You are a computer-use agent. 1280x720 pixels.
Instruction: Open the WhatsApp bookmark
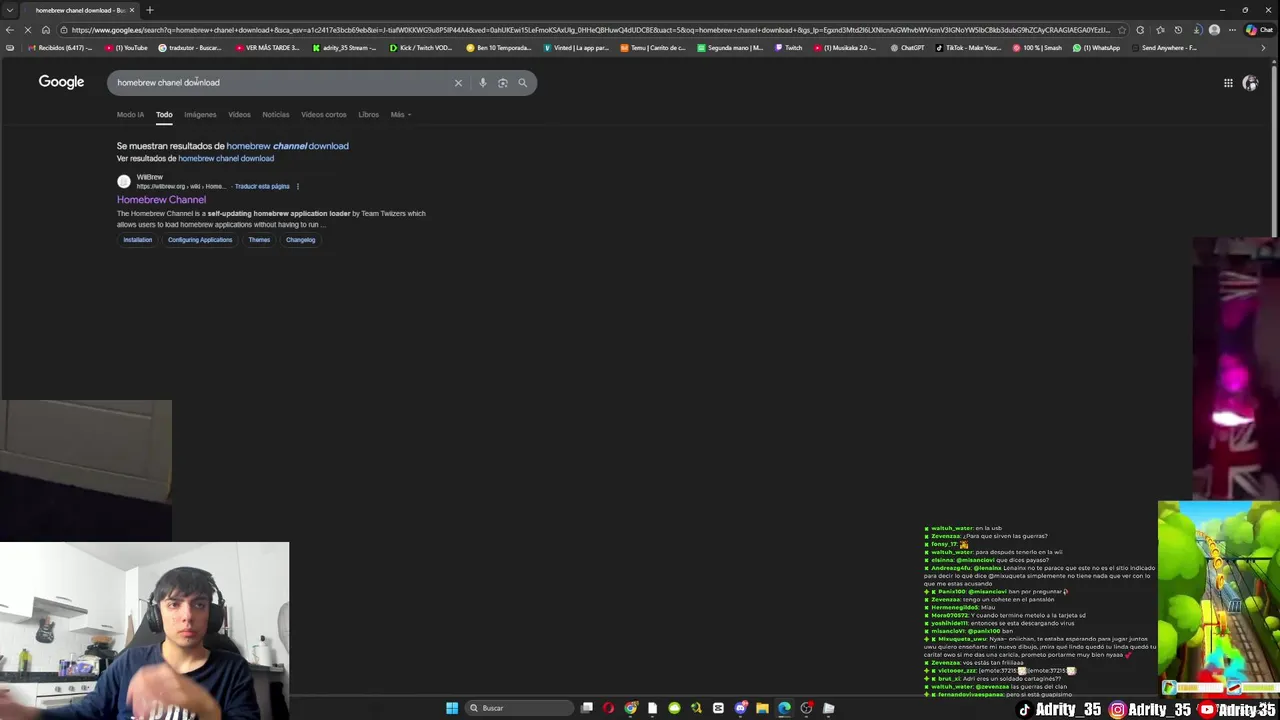click(x=1097, y=48)
